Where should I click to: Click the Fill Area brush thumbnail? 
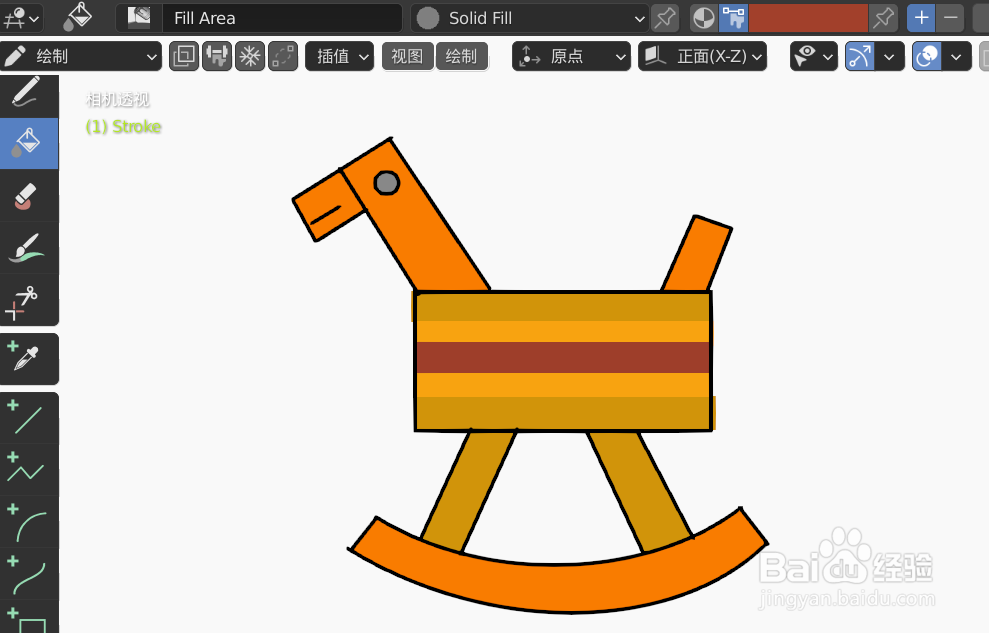(139, 18)
